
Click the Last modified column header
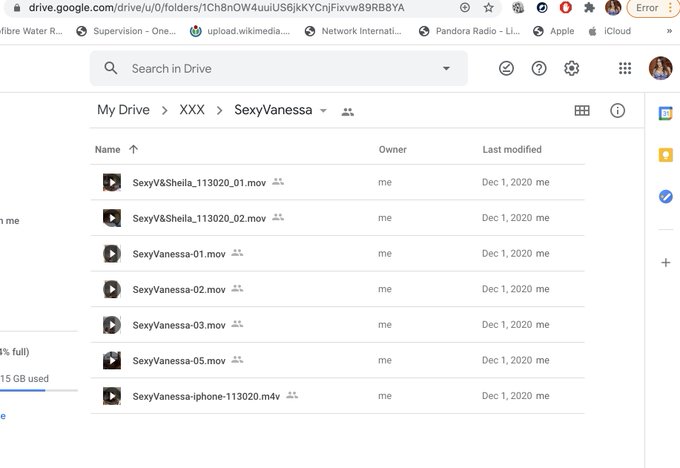point(512,150)
